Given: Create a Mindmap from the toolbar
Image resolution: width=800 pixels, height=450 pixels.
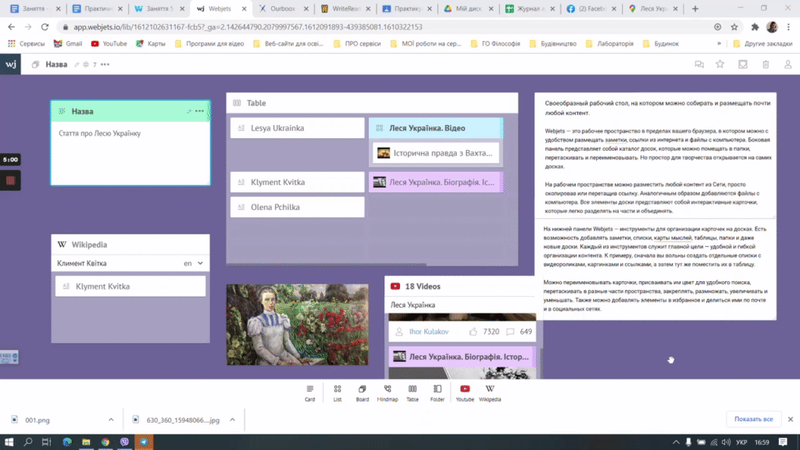Looking at the screenshot, I should [x=387, y=392].
